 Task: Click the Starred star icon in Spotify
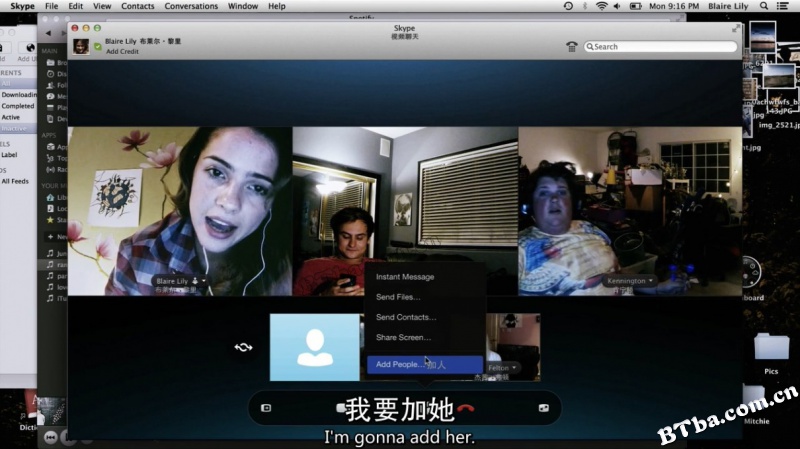(x=51, y=220)
